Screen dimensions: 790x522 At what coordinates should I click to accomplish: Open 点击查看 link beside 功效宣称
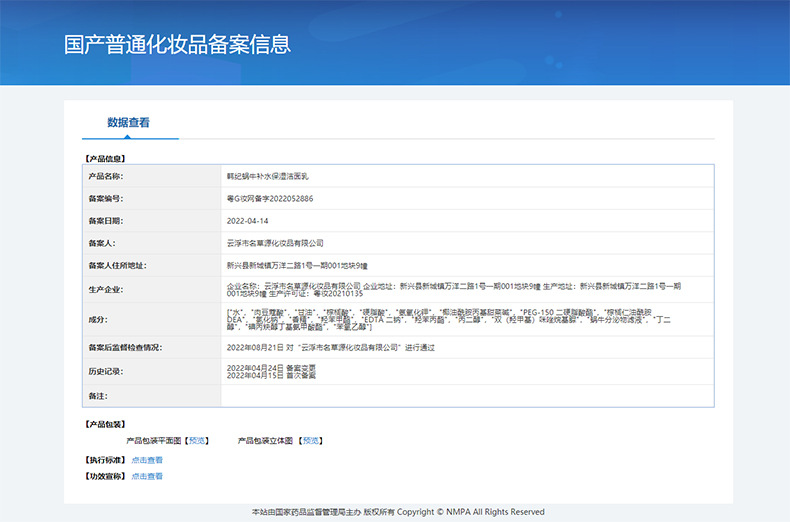tap(147, 476)
